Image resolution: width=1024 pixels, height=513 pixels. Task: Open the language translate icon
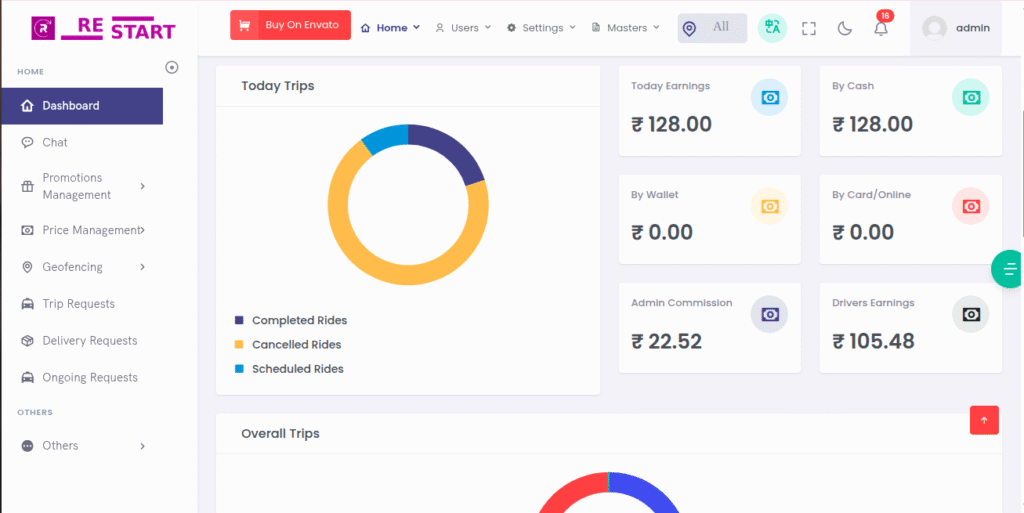pyautogui.click(x=772, y=28)
